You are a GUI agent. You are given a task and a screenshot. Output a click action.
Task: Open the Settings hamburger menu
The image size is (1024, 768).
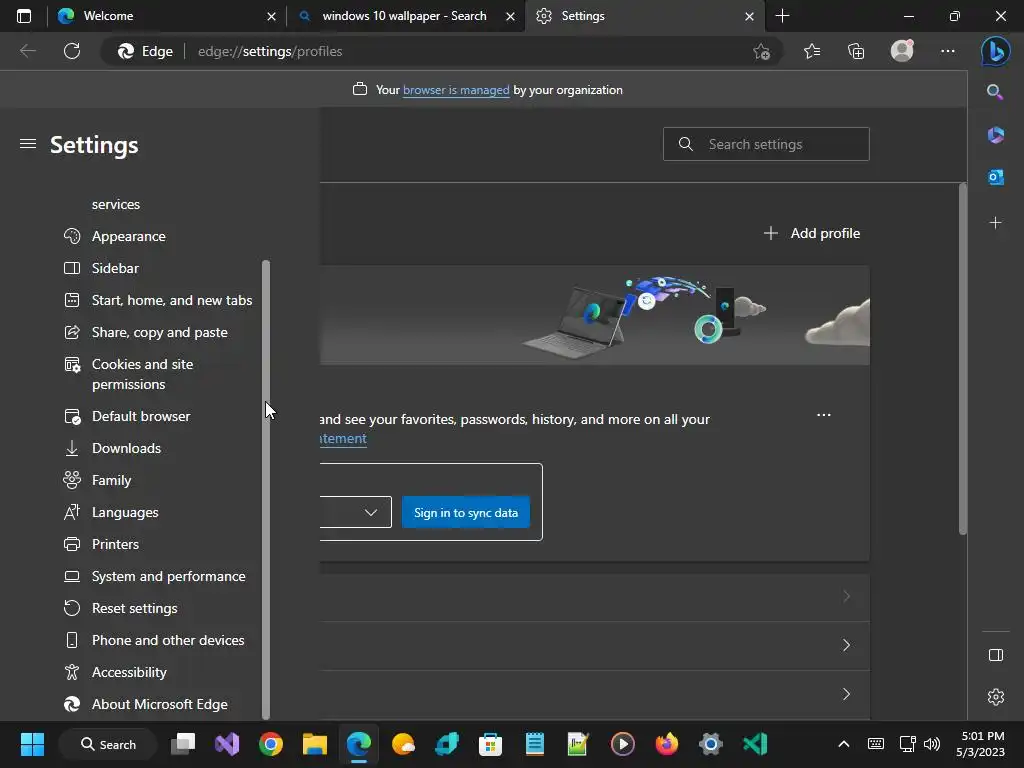coord(27,144)
